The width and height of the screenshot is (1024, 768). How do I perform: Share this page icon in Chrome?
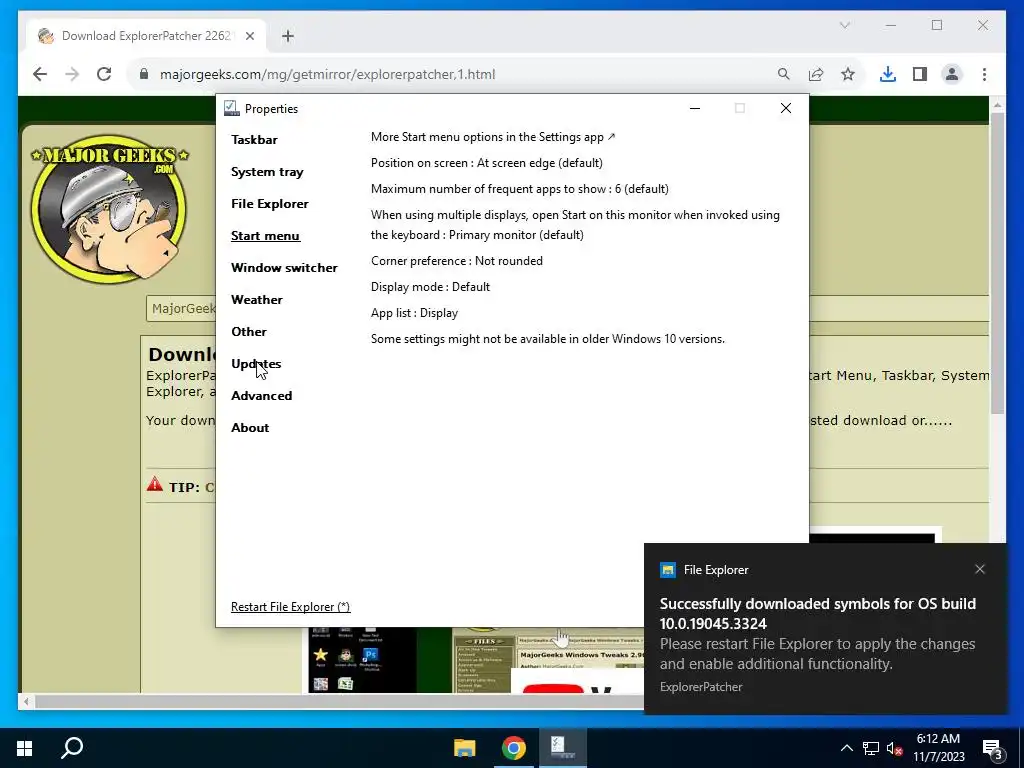click(x=816, y=74)
